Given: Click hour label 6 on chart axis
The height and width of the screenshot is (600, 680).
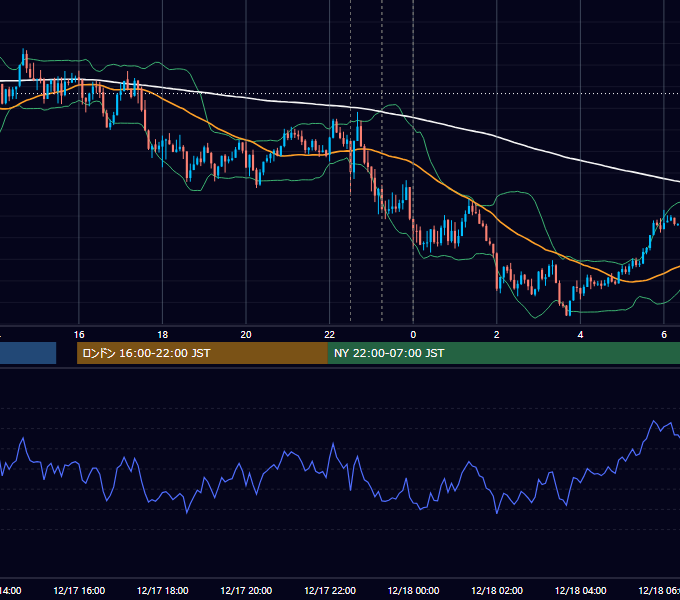Looking at the screenshot, I should (664, 335).
